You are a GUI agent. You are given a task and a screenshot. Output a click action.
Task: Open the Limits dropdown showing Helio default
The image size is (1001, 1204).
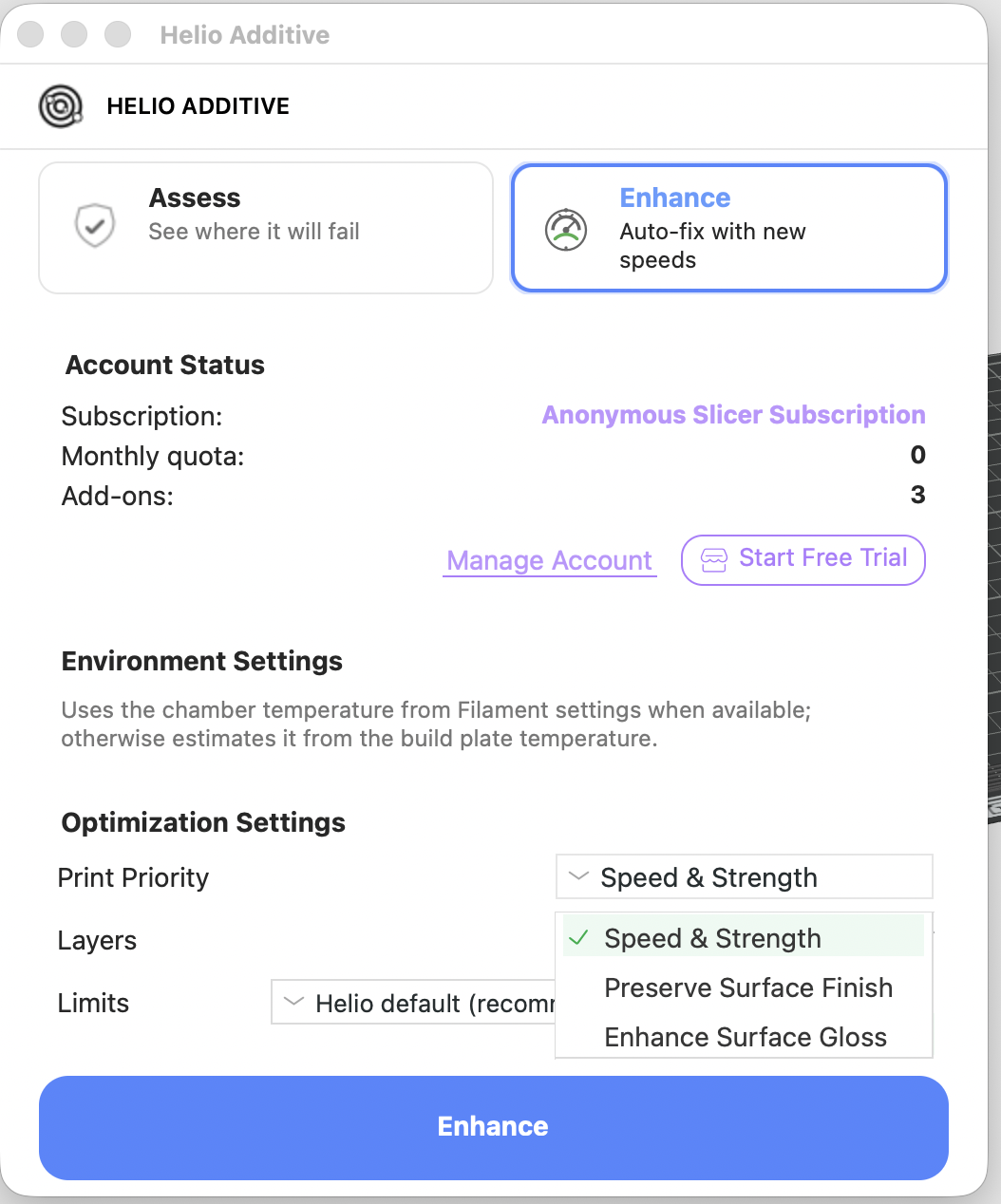[414, 1003]
